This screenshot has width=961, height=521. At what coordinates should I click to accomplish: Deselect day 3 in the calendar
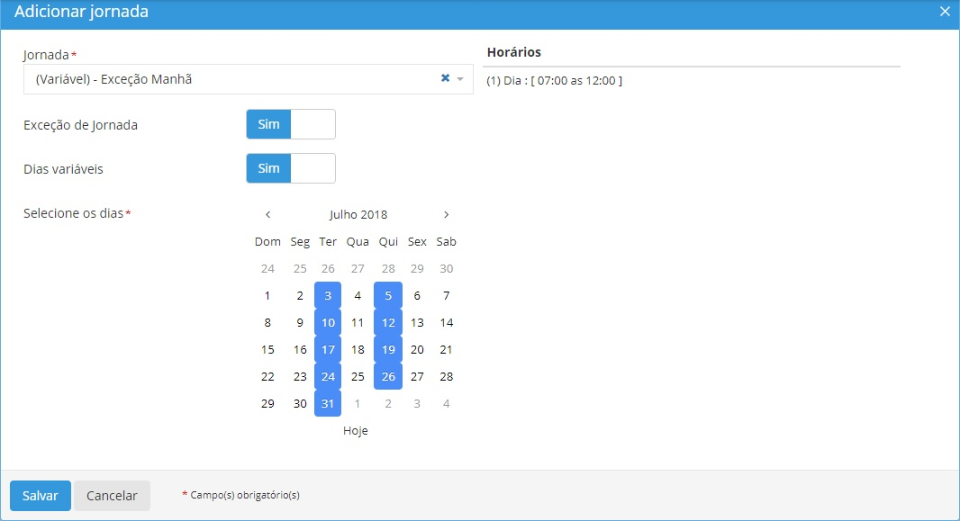328,296
